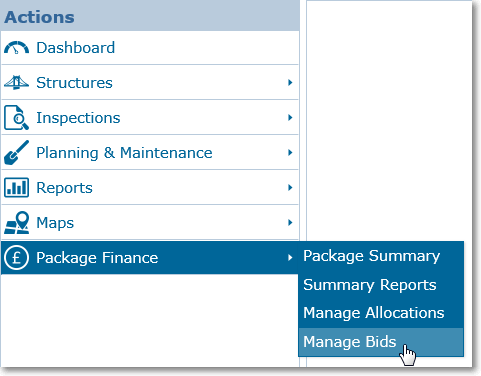Expand the Planning & Maintenance submenu arrow
481x376 pixels.
tap(290, 153)
